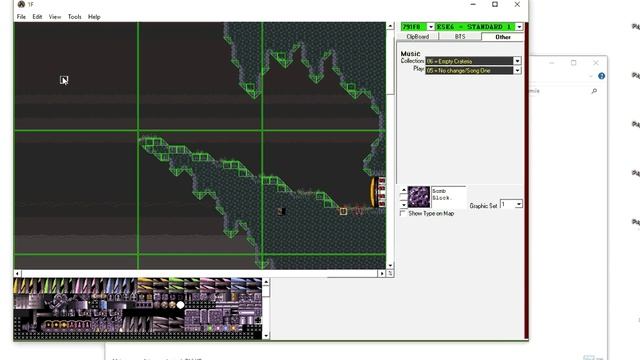The image size is (640, 360).
Task: Select the yellow door cap on the map's right edge
Action: tap(372, 192)
